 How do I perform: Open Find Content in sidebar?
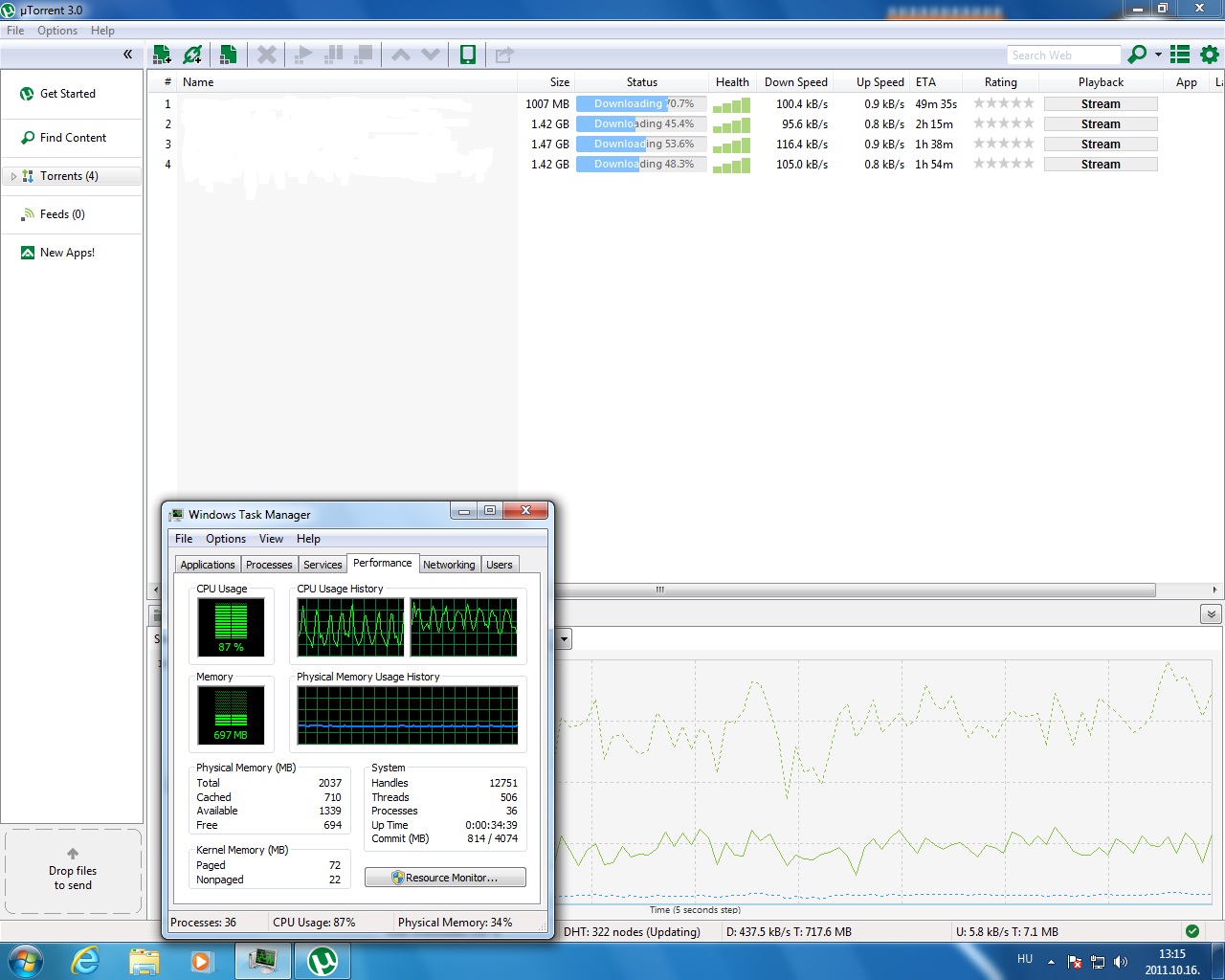click(72, 138)
